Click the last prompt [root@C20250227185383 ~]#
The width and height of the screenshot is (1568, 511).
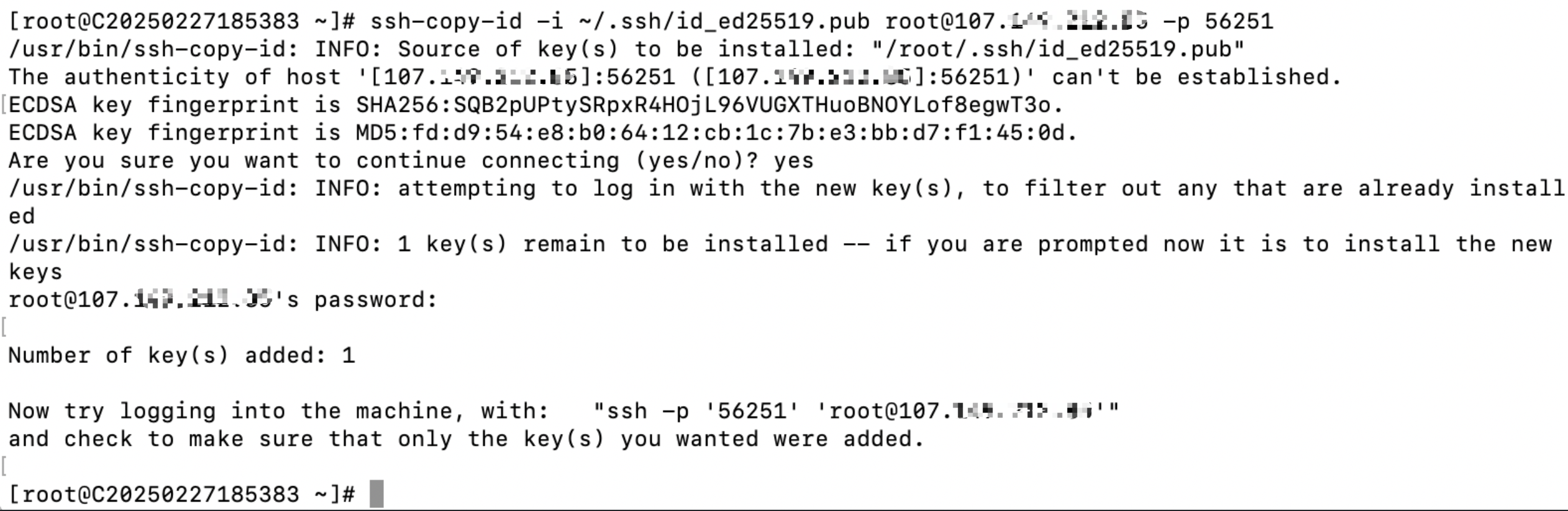click(181, 494)
